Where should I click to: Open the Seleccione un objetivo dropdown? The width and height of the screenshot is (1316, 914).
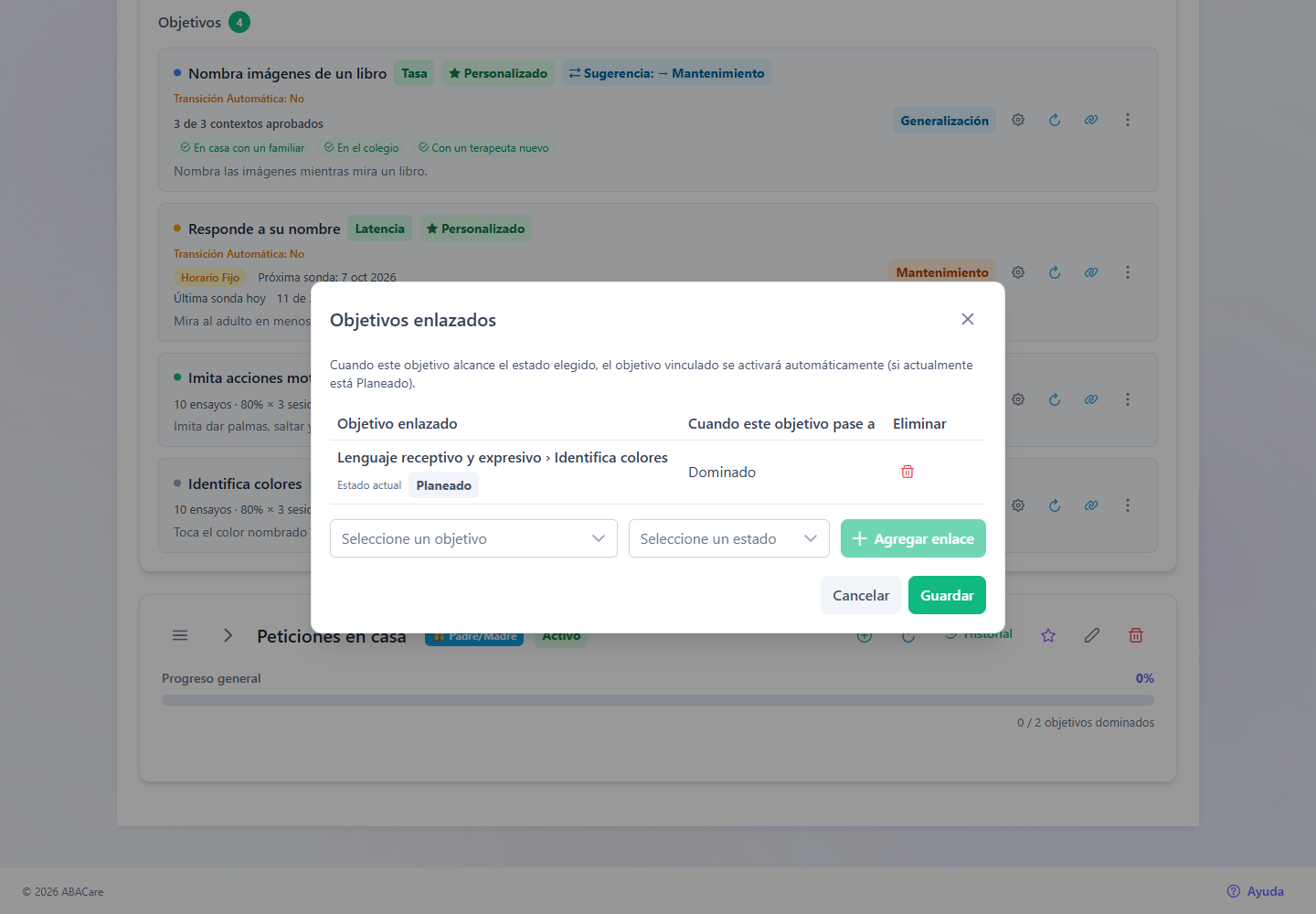(473, 538)
